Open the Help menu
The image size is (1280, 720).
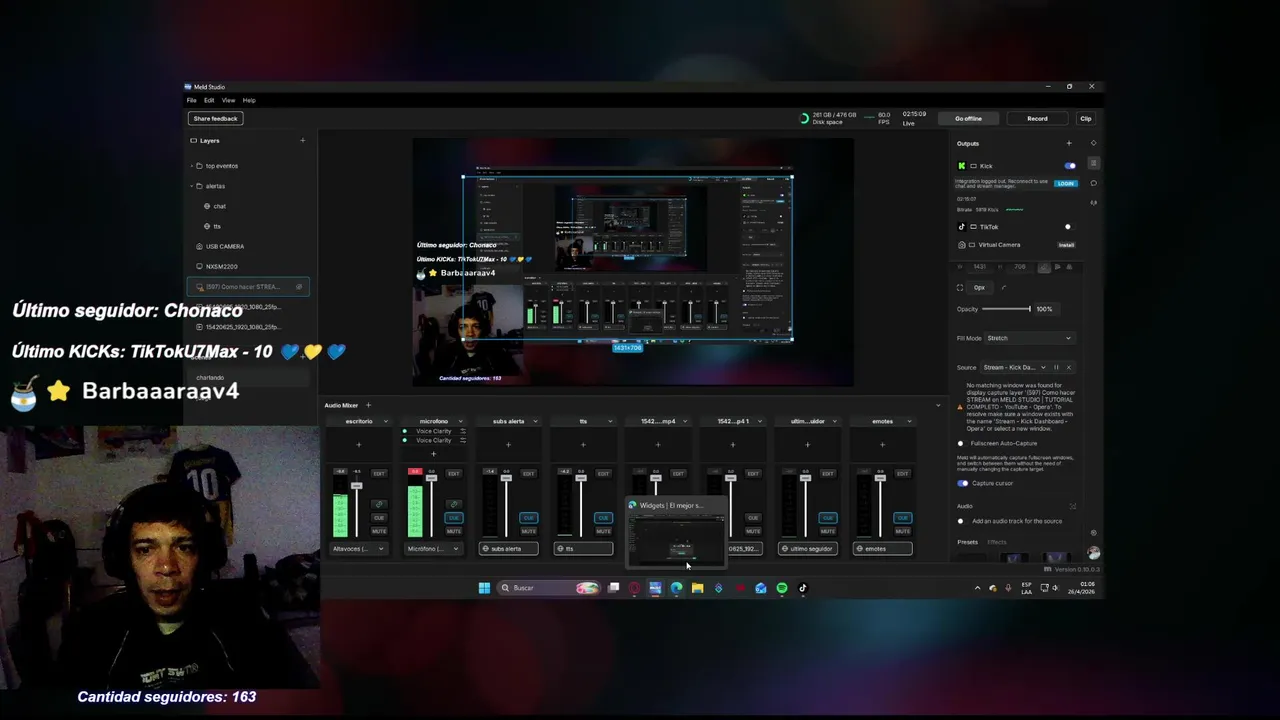pos(249,100)
